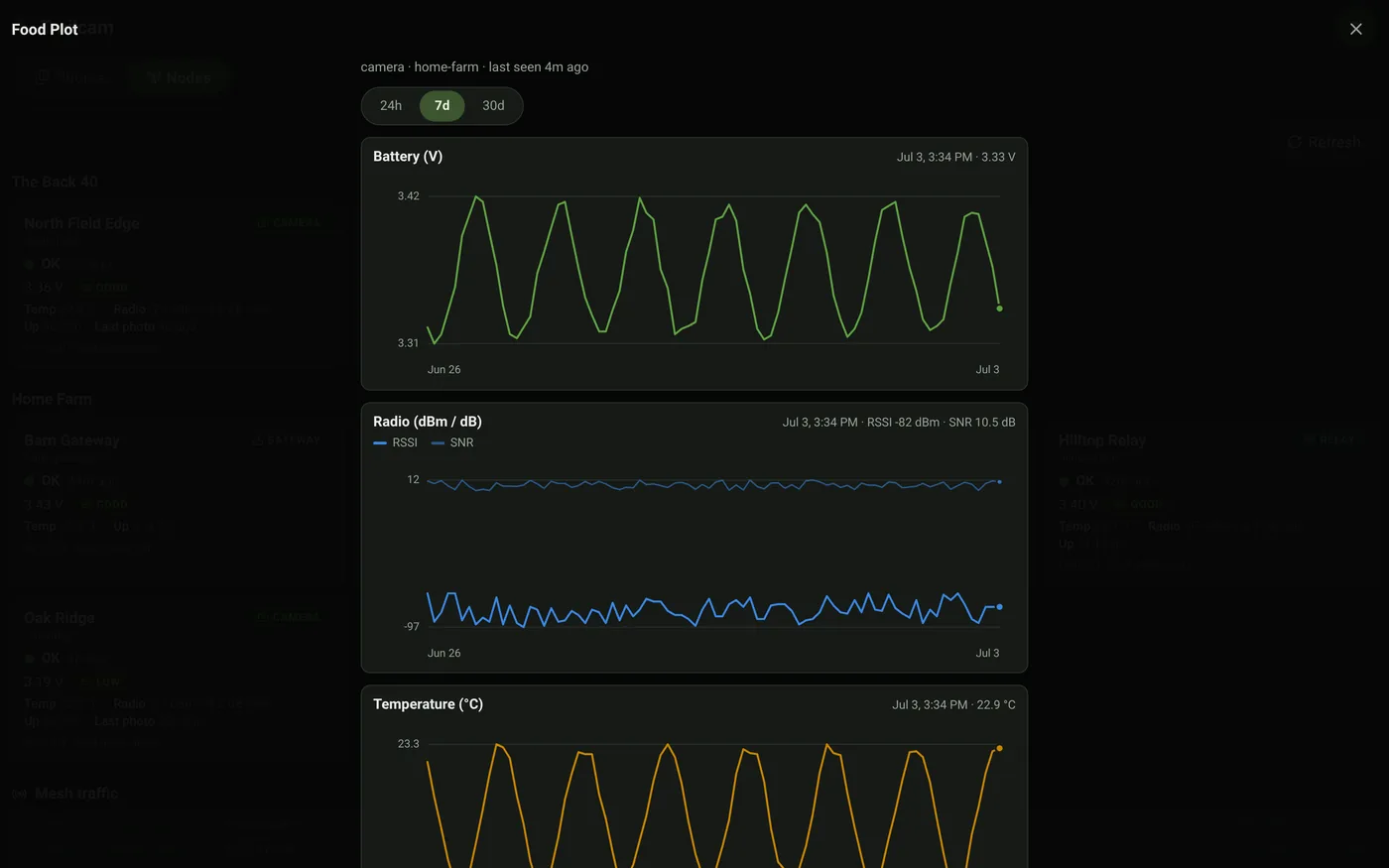
Task: Click the '22.9 °C' temperature readout
Action: tap(996, 704)
